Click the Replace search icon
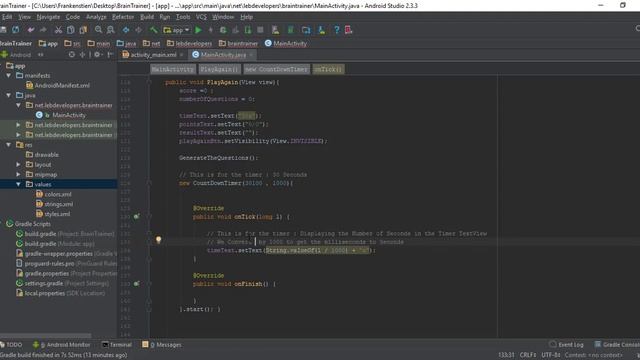Screen dimensions: 640x360 (111, 30)
